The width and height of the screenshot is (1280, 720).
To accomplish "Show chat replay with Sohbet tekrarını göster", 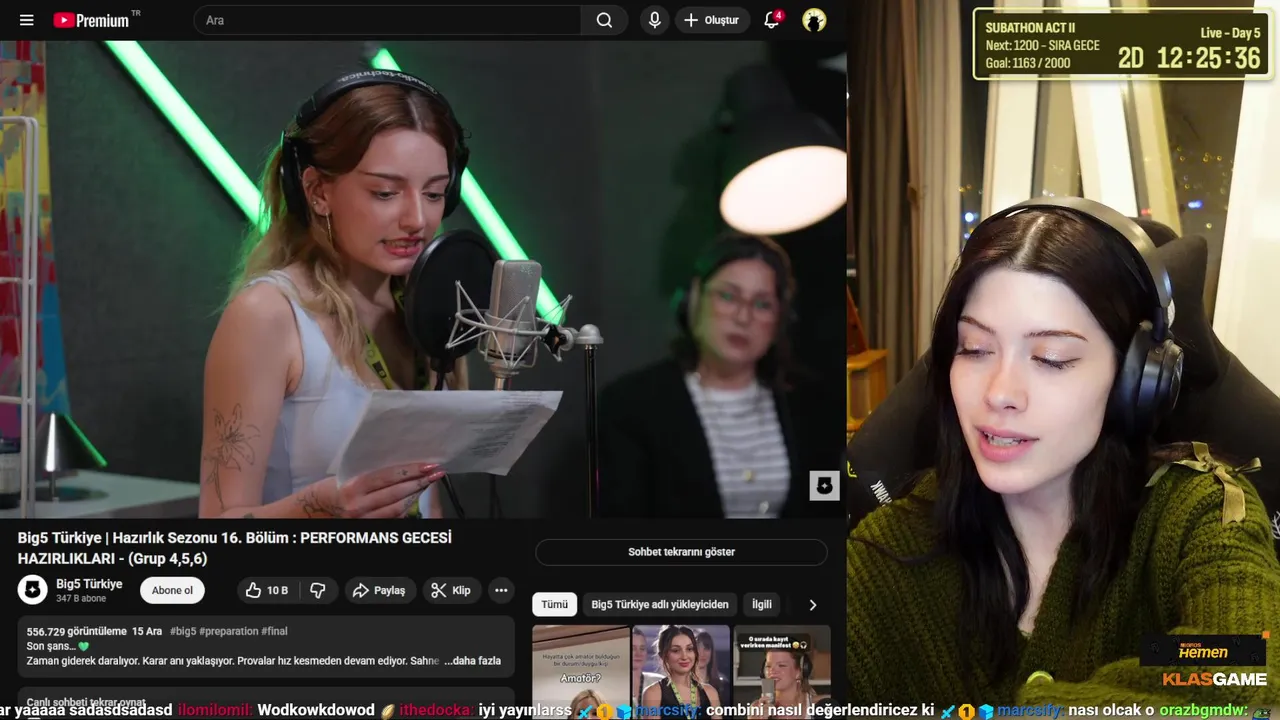I will click(681, 552).
